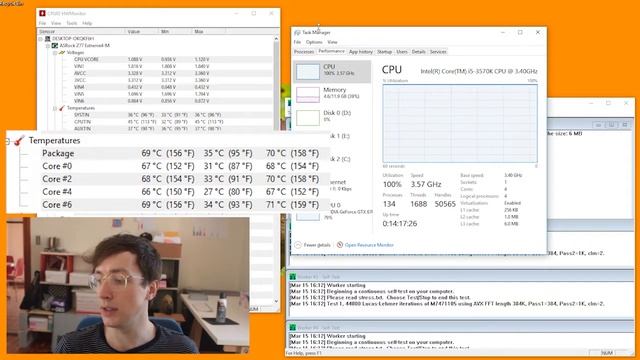Click the 0:14:17:26 up time value
This screenshot has height=360, width=640.
click(x=400, y=224)
